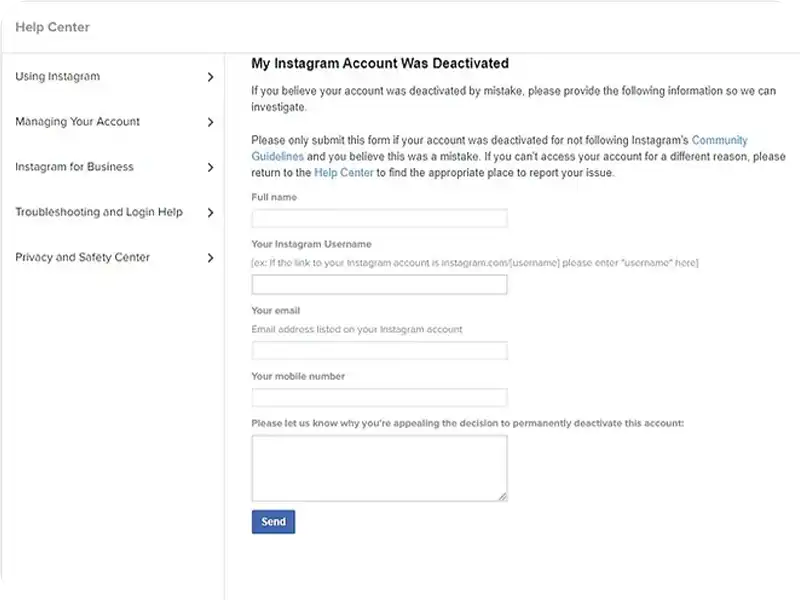Viewport: 800px width, 600px height.
Task: Click the Help Center header title
Action: pyautogui.click(x=53, y=27)
